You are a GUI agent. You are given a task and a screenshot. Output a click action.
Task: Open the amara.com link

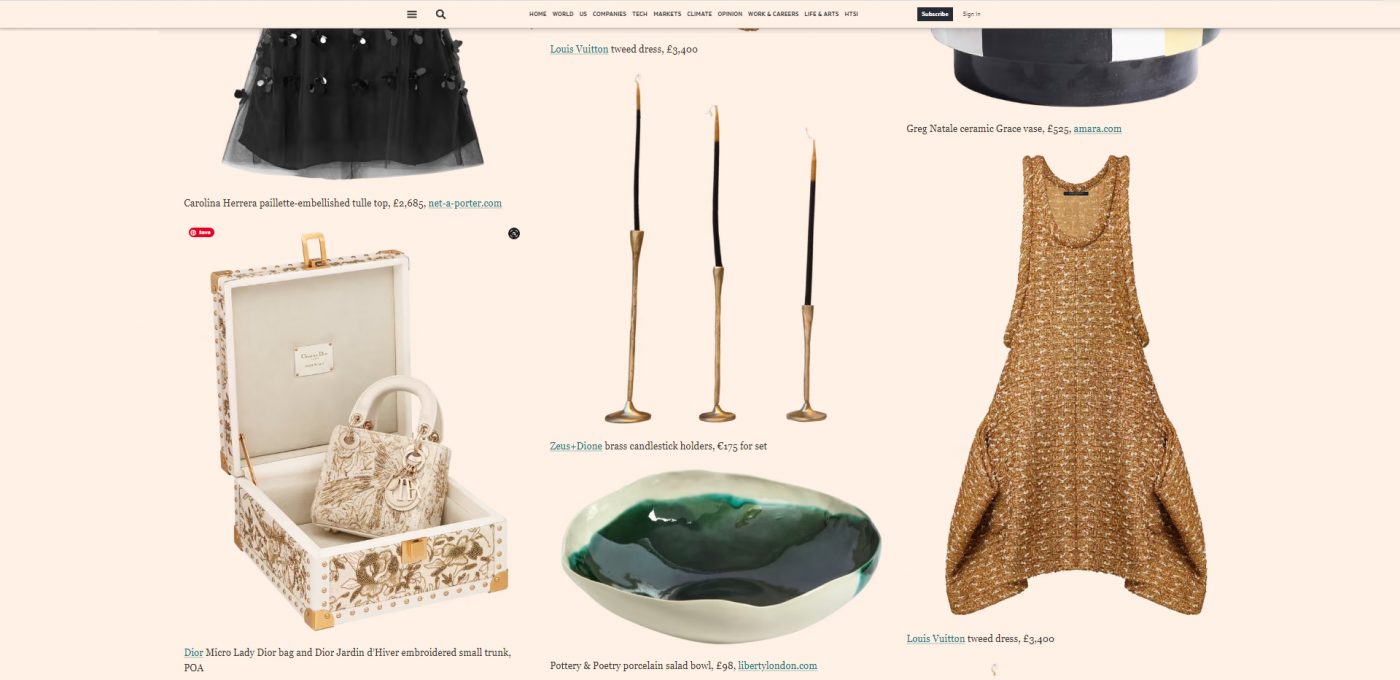pos(1097,129)
